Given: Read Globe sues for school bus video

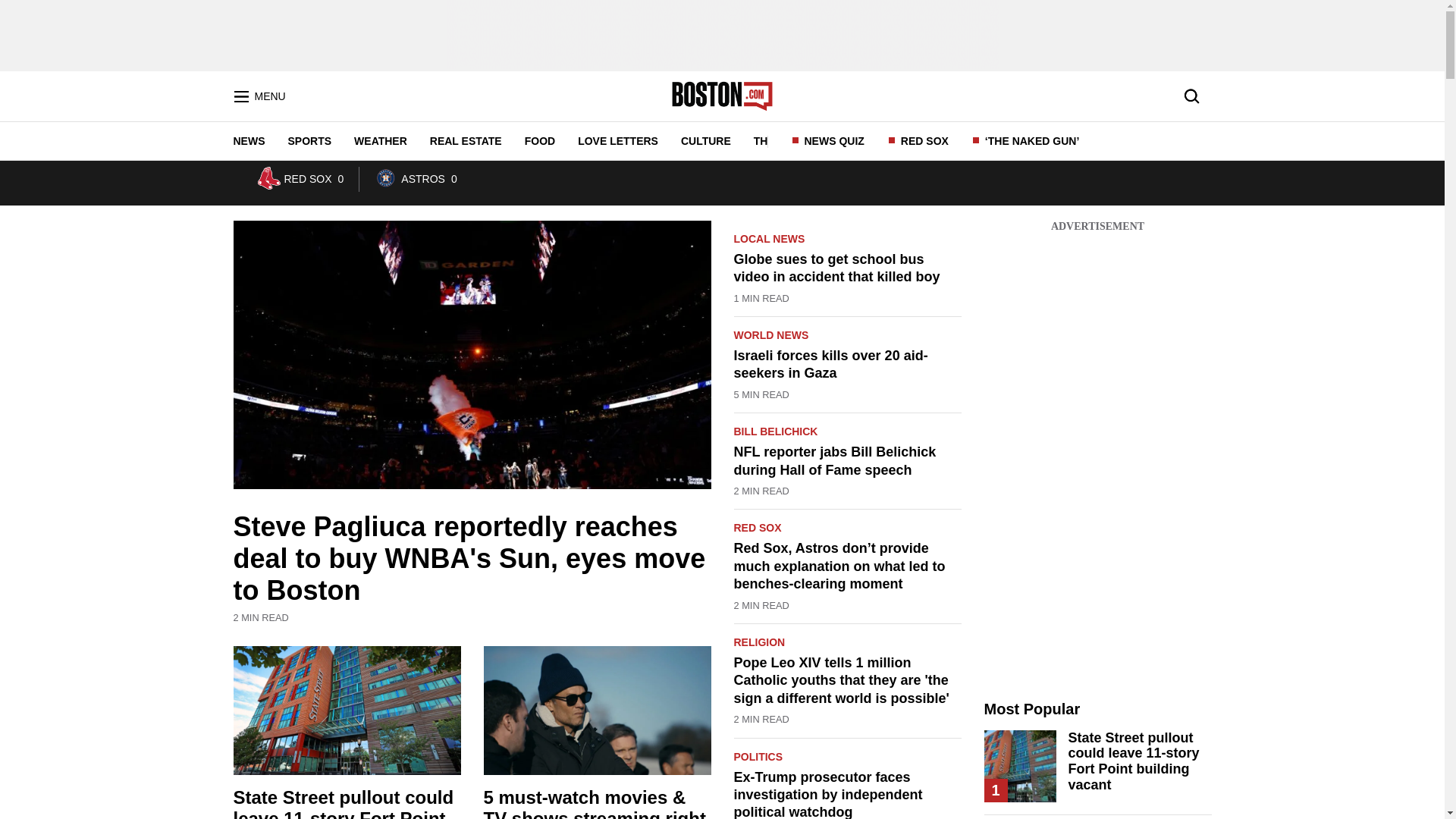Looking at the screenshot, I should tap(836, 268).
